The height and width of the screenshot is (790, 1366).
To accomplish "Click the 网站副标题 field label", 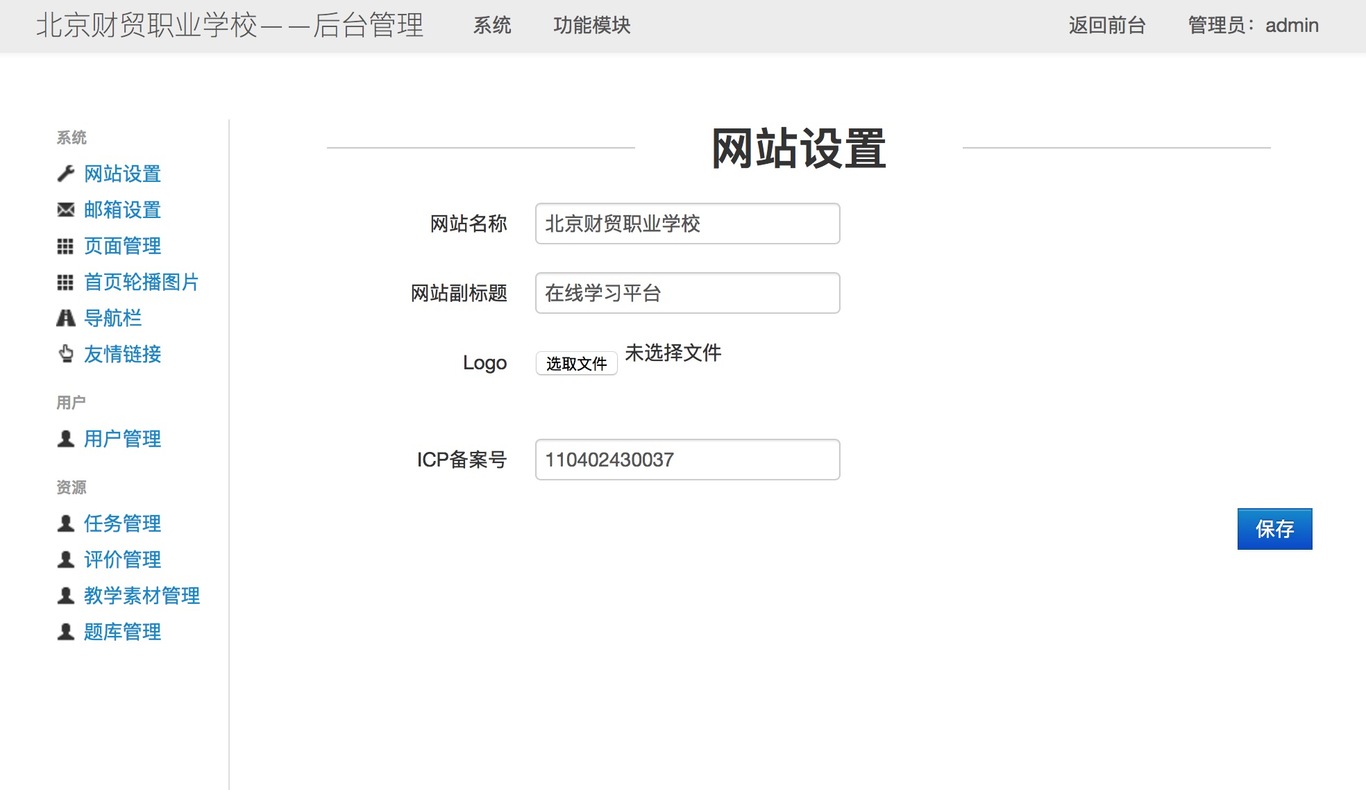I will [459, 293].
